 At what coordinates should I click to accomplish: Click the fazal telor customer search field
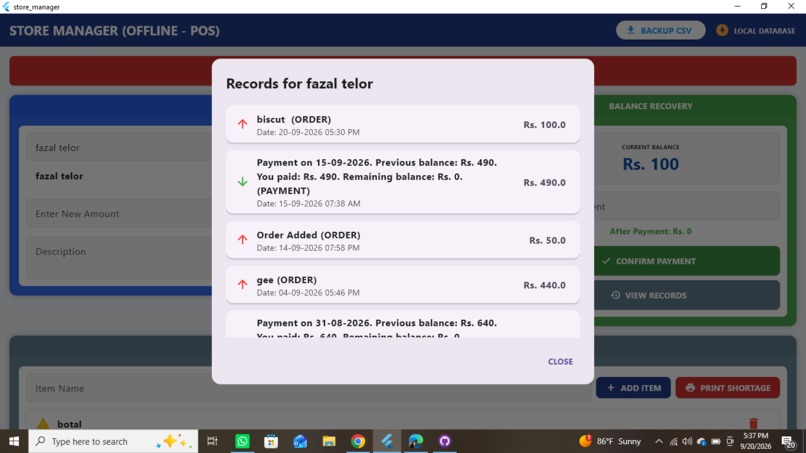point(118,148)
